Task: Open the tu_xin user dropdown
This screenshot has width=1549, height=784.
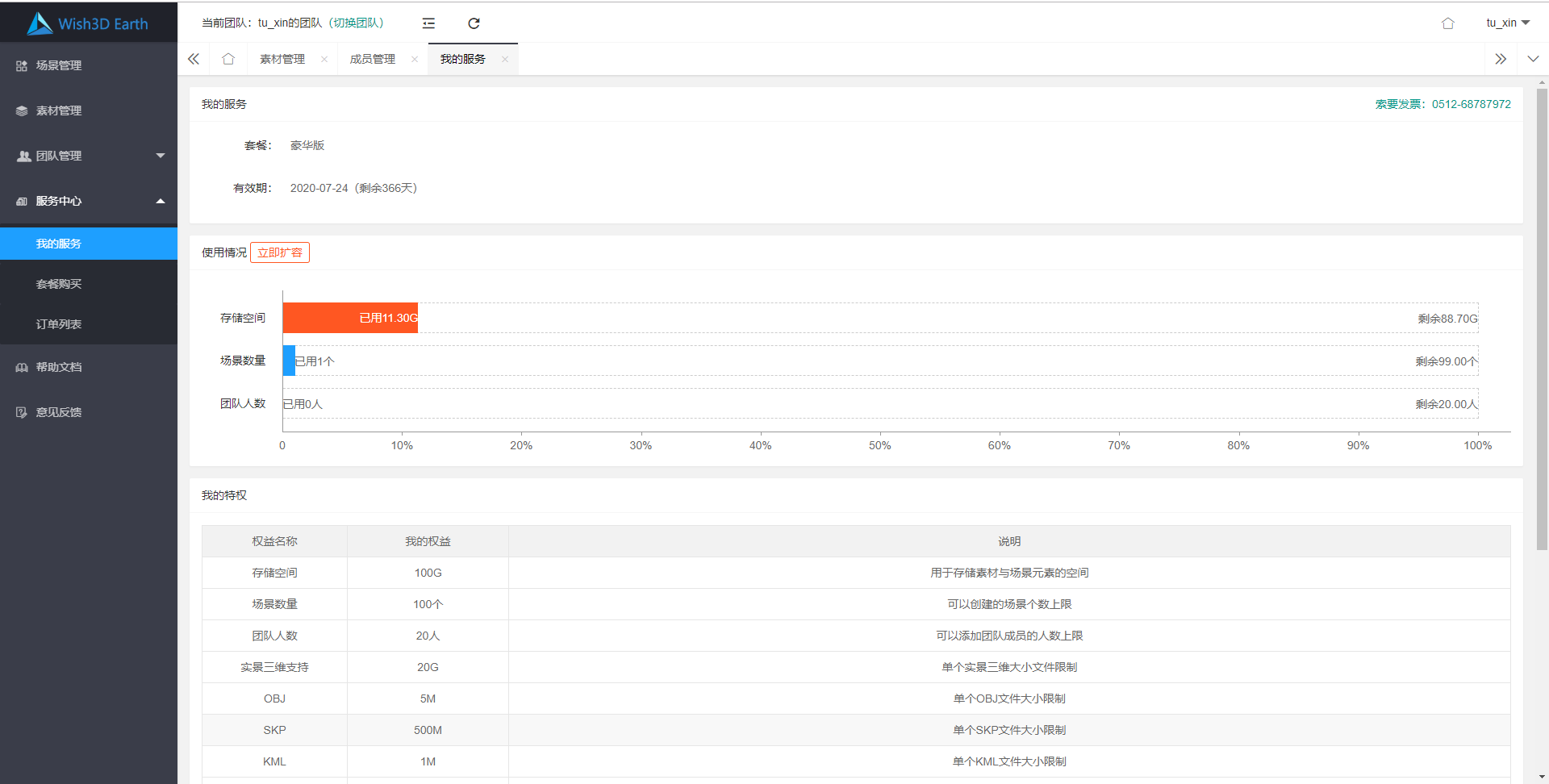Action: [x=1507, y=23]
